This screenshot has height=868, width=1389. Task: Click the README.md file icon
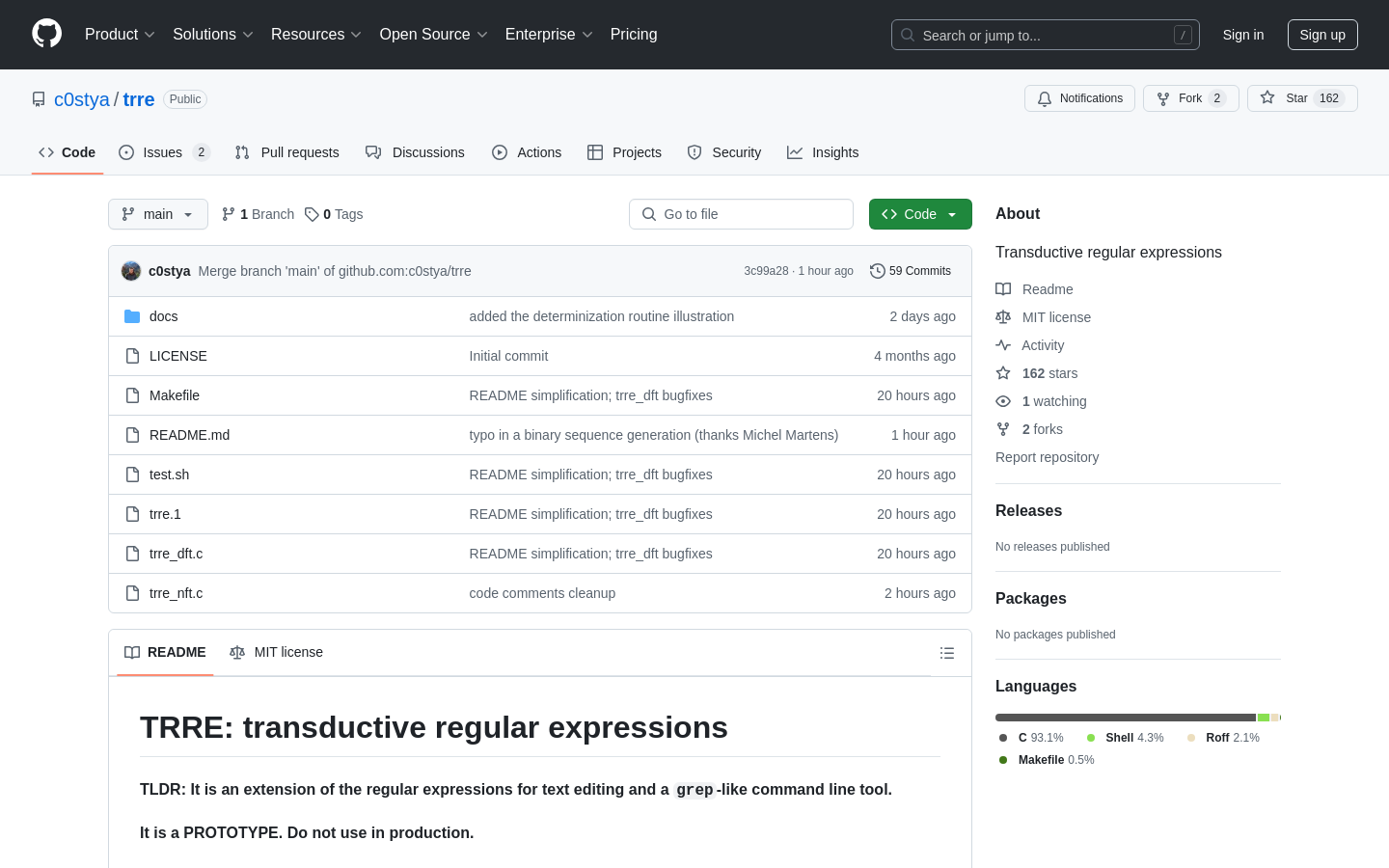click(132, 435)
